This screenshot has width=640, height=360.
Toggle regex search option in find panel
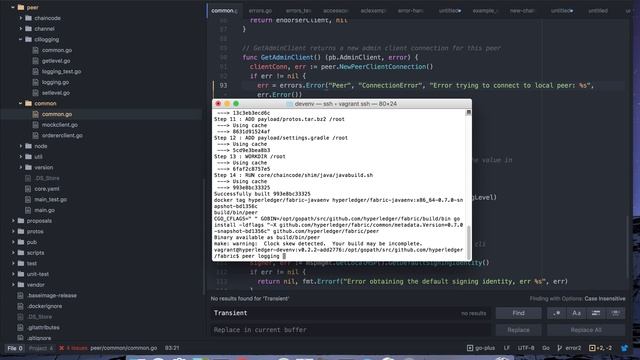pos(556,313)
